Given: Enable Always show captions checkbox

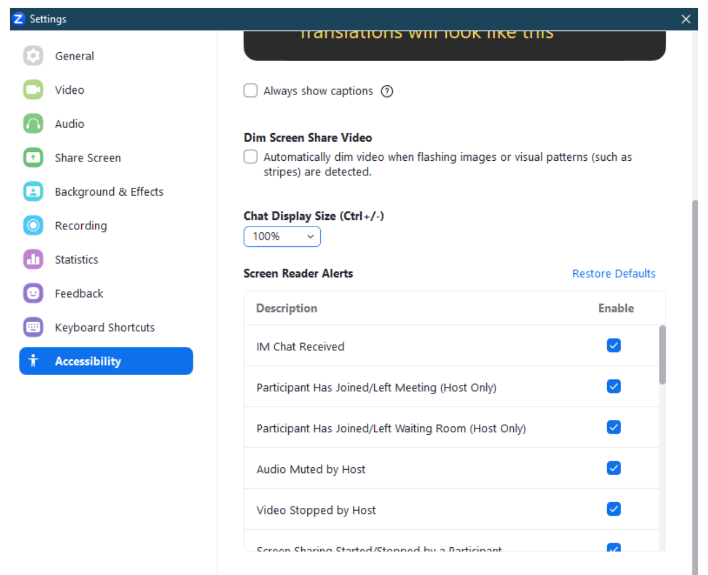Looking at the screenshot, I should tap(251, 90).
